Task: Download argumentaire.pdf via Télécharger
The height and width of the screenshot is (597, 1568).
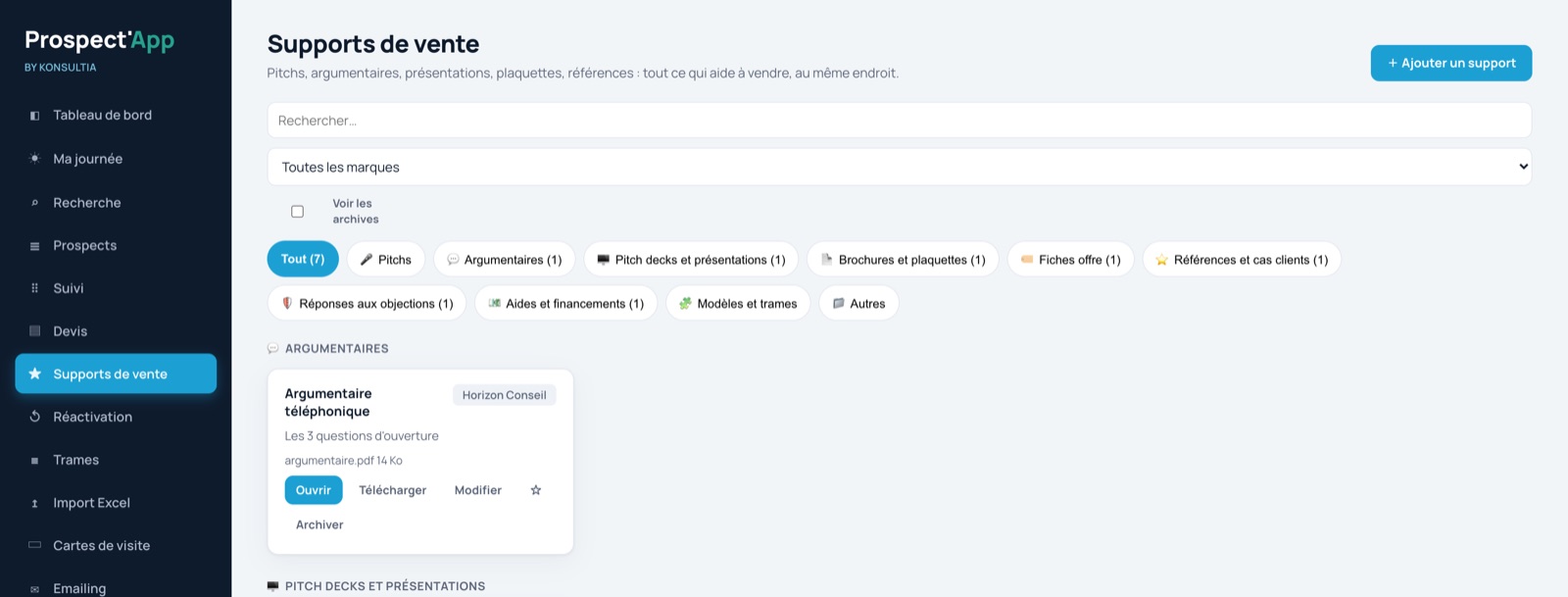Action: coord(393,490)
